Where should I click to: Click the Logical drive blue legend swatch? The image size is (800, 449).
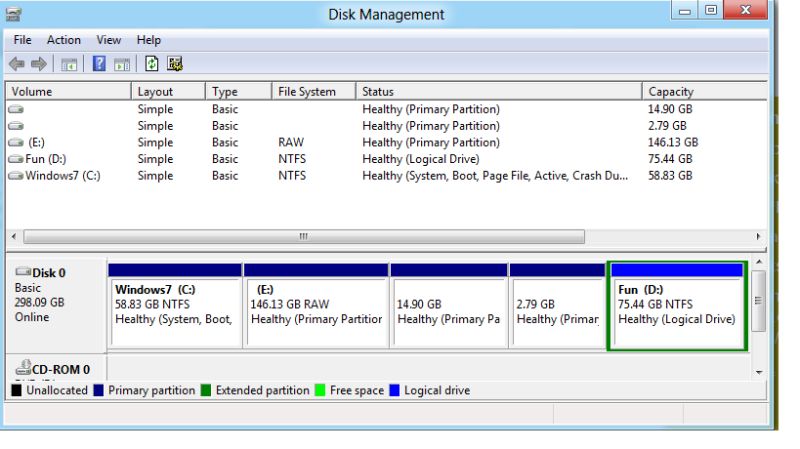coord(394,390)
